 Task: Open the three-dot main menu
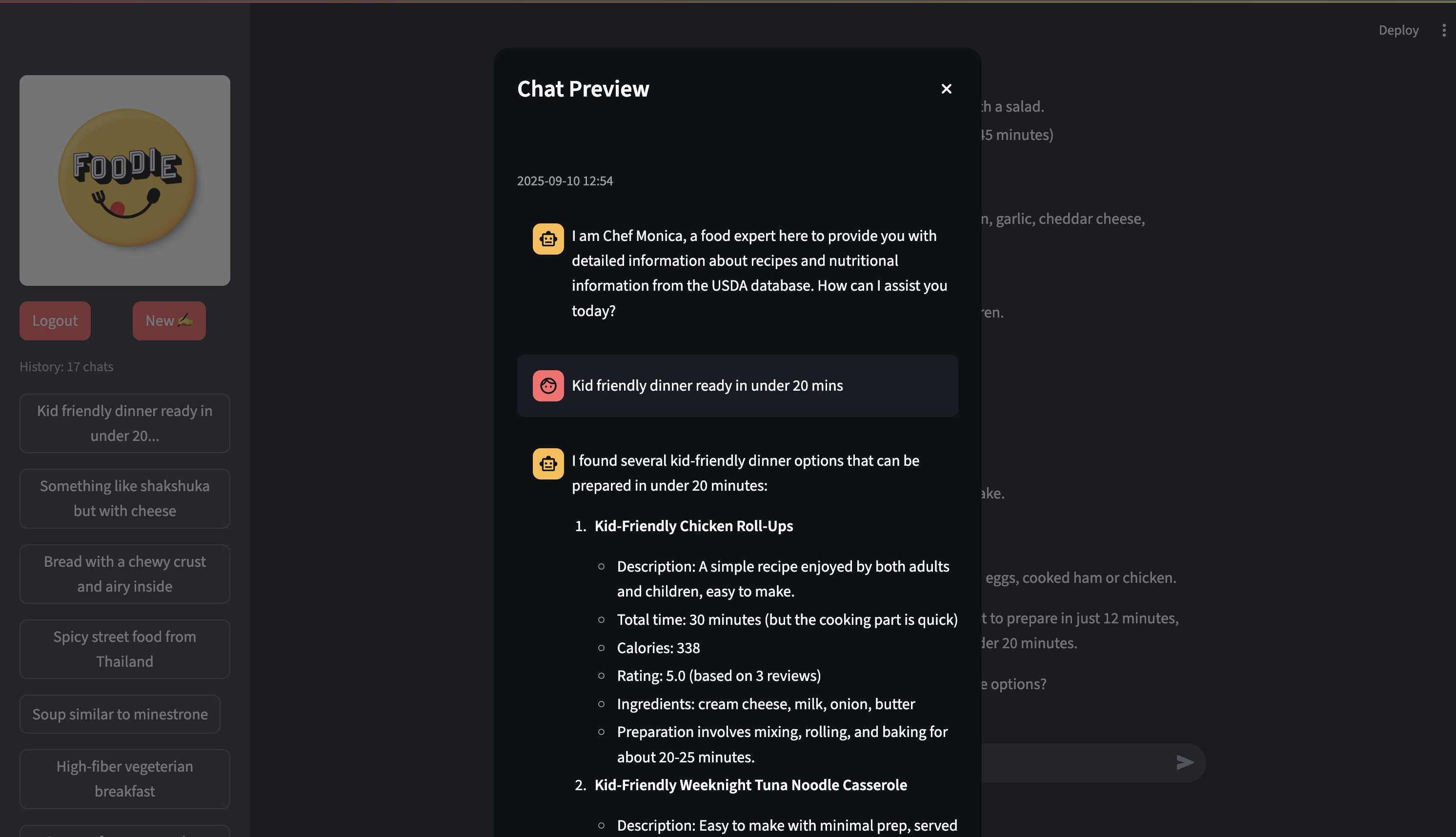pos(1444,30)
